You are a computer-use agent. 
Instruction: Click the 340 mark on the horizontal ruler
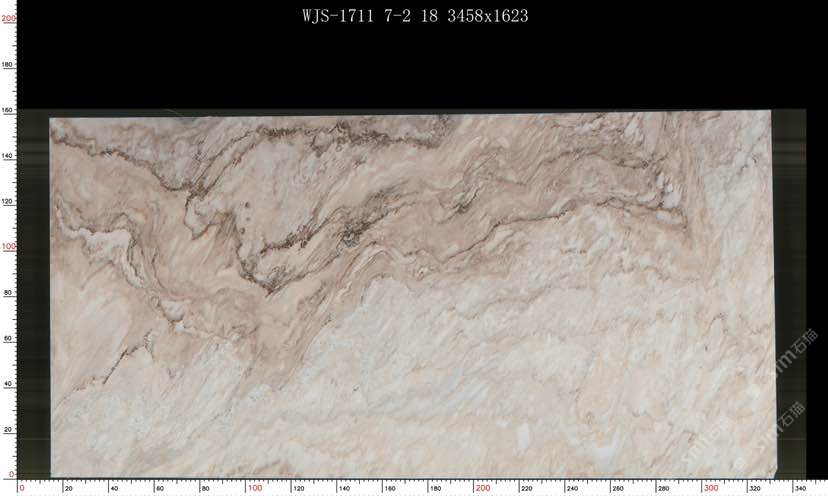[800, 488]
